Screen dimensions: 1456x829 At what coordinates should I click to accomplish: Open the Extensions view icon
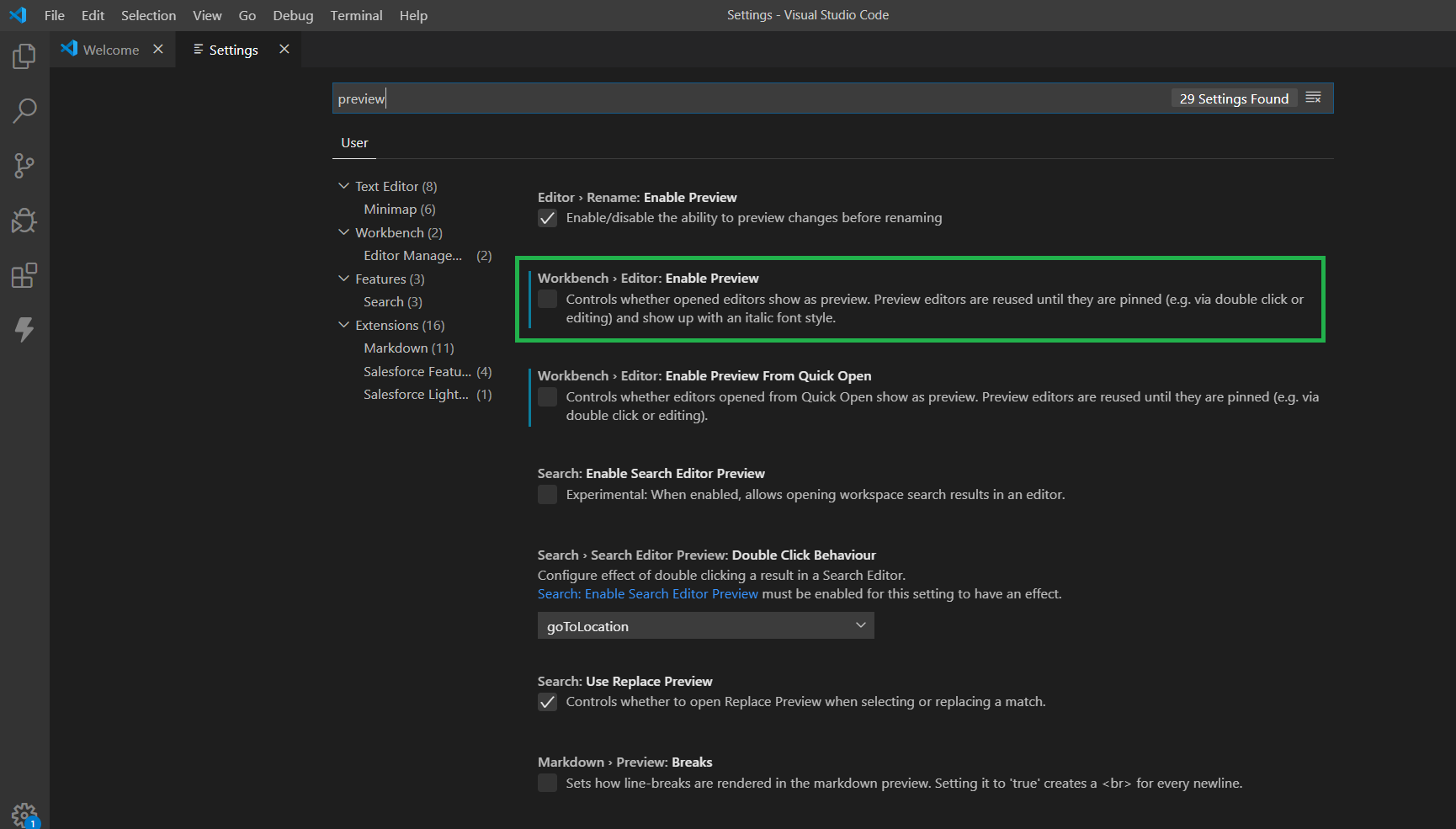click(x=24, y=274)
